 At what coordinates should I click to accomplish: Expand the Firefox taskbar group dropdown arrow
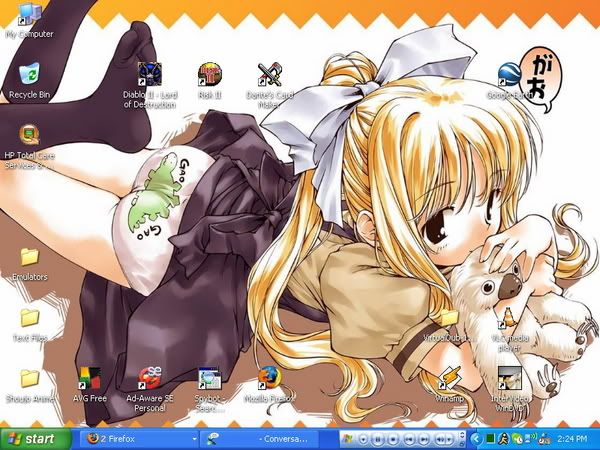coord(194,439)
